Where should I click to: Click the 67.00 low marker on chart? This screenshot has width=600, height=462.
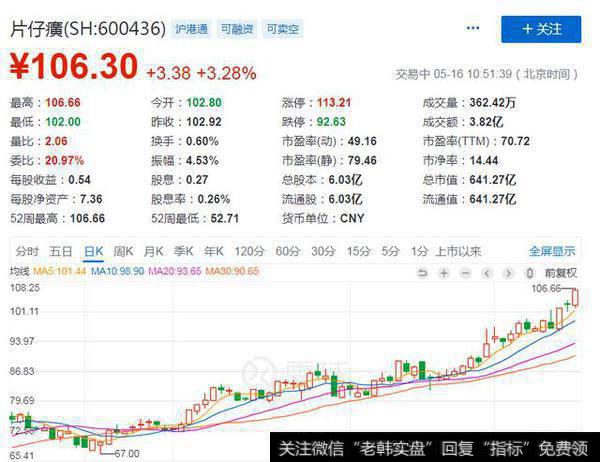point(127,454)
